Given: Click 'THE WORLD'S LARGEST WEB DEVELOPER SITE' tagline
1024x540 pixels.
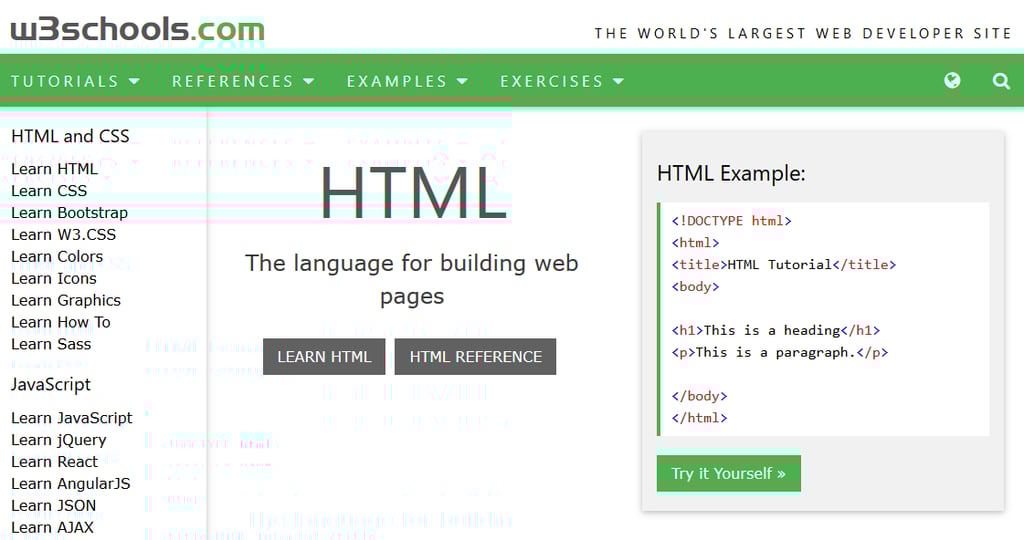Looking at the screenshot, I should 803,33.
